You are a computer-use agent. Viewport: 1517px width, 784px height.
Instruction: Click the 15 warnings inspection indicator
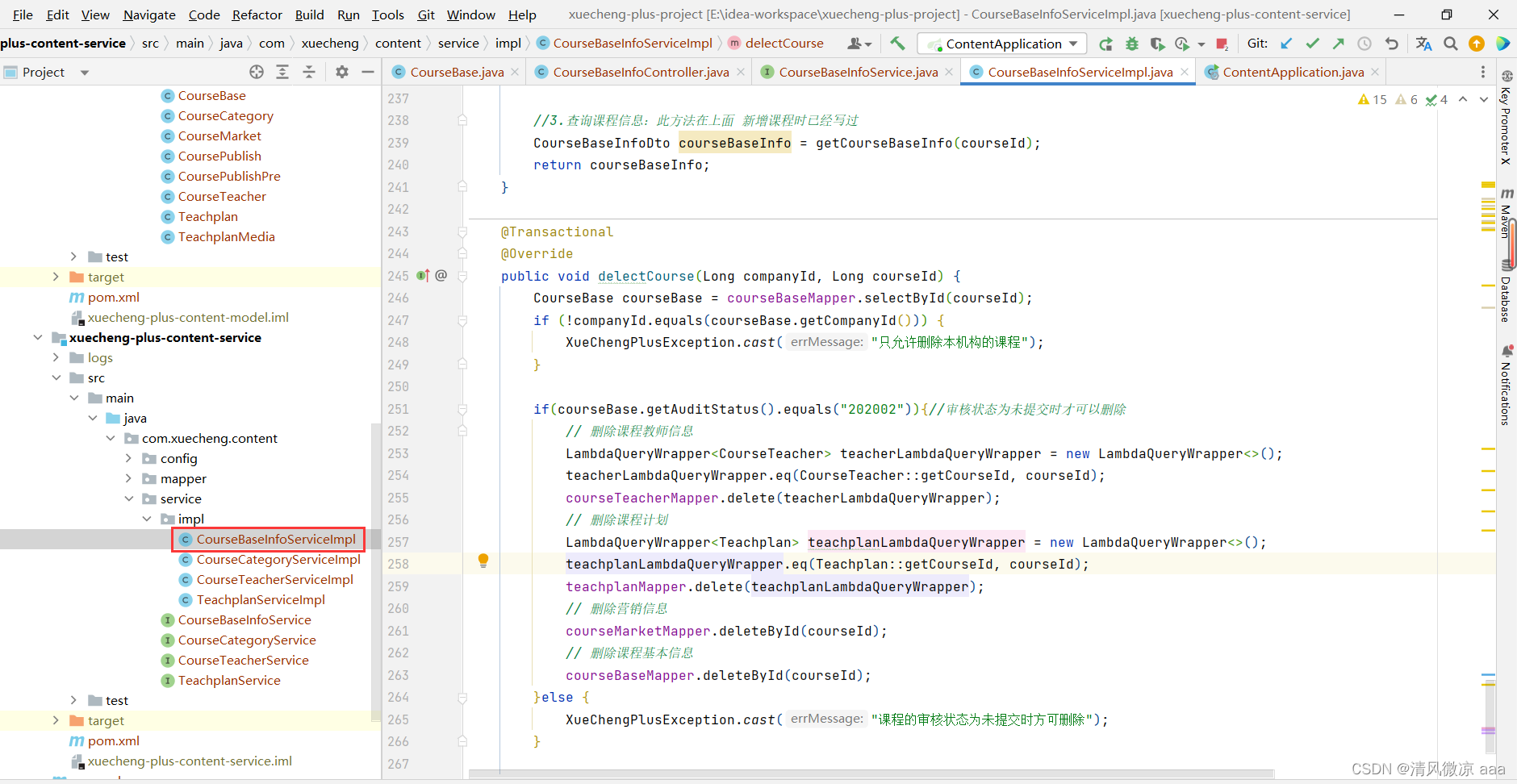click(x=1373, y=99)
